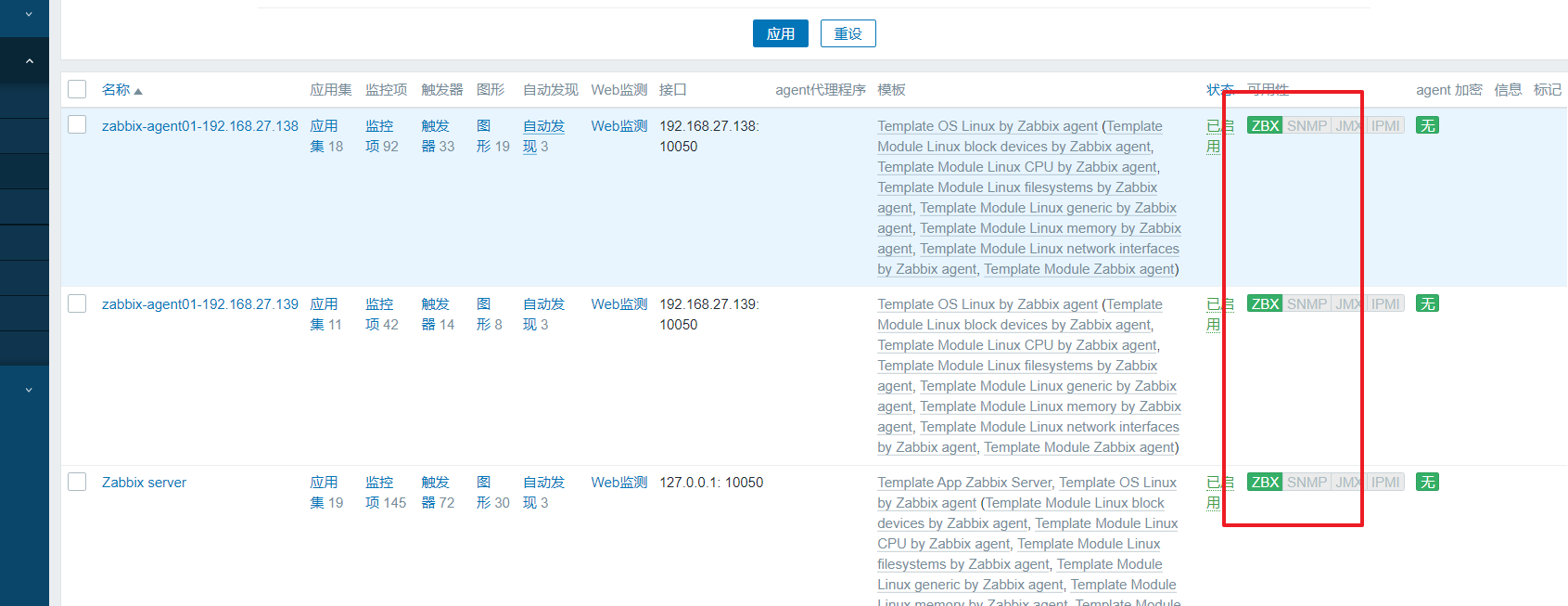This screenshot has height=606, width=1568.
Task: Open Web监测 for host 192.168.27.138
Action: tap(618, 125)
